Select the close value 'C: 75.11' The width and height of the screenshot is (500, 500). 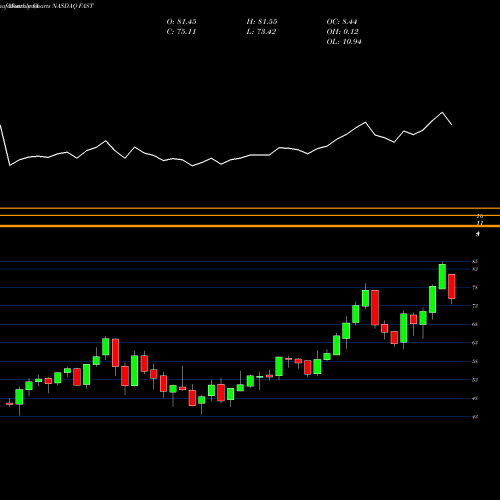pyautogui.click(x=181, y=32)
